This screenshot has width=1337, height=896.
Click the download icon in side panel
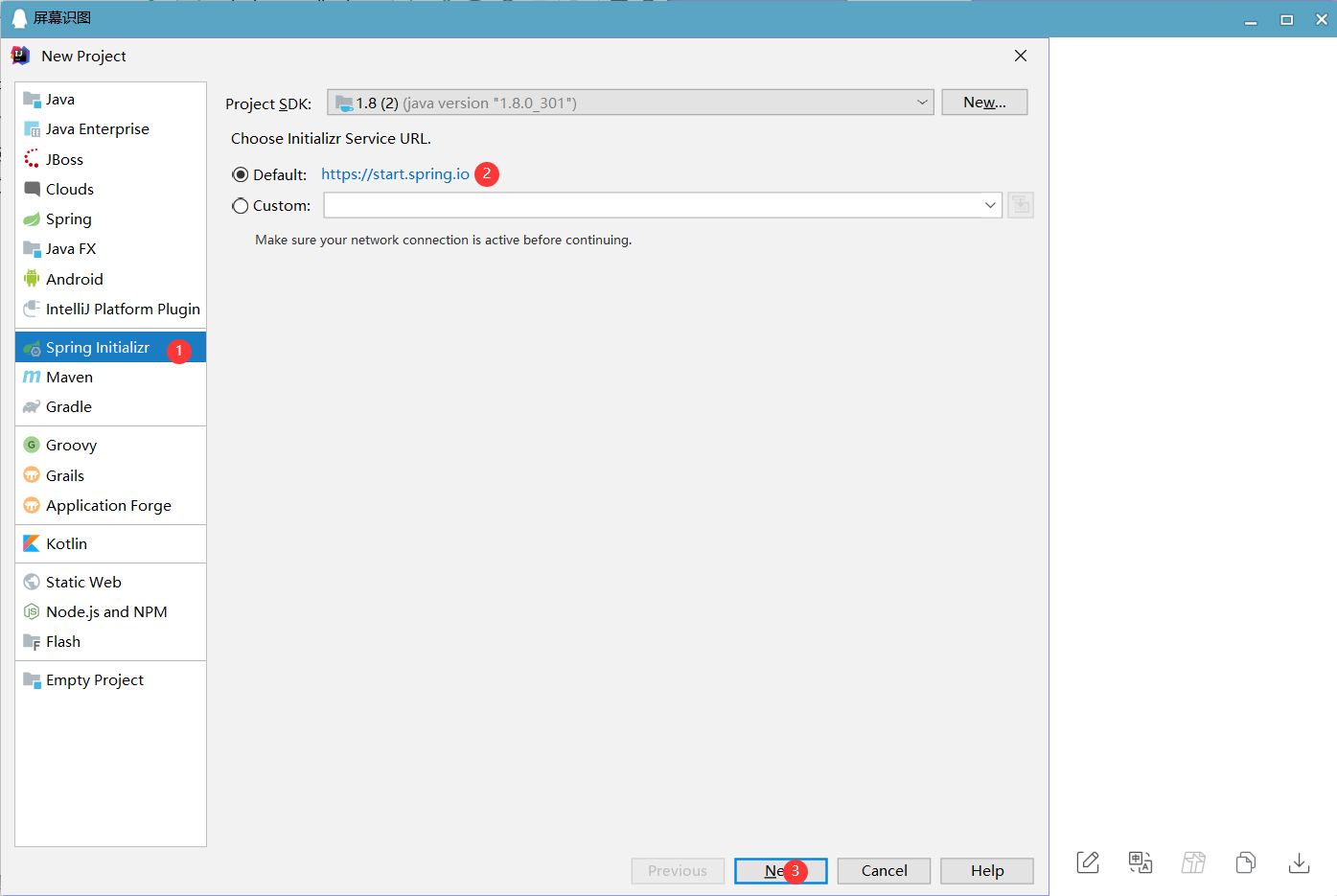pyautogui.click(x=1299, y=862)
